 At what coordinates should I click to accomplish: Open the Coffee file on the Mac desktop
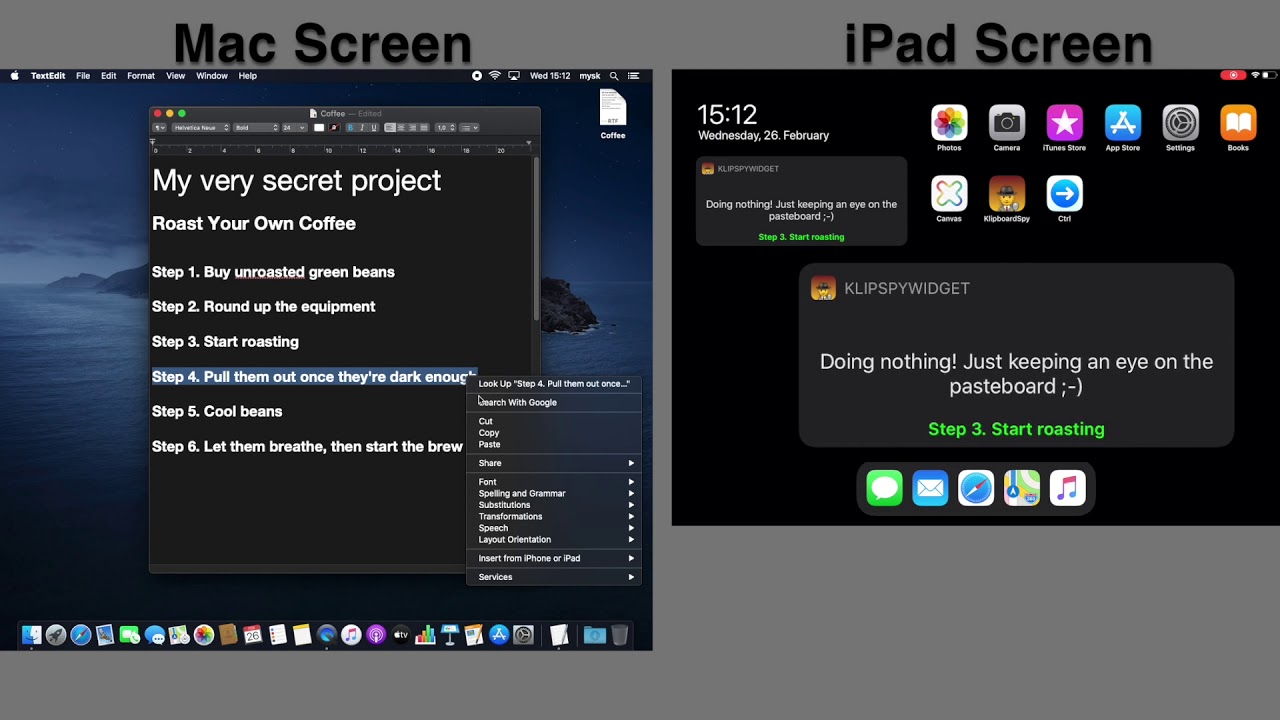pos(612,106)
